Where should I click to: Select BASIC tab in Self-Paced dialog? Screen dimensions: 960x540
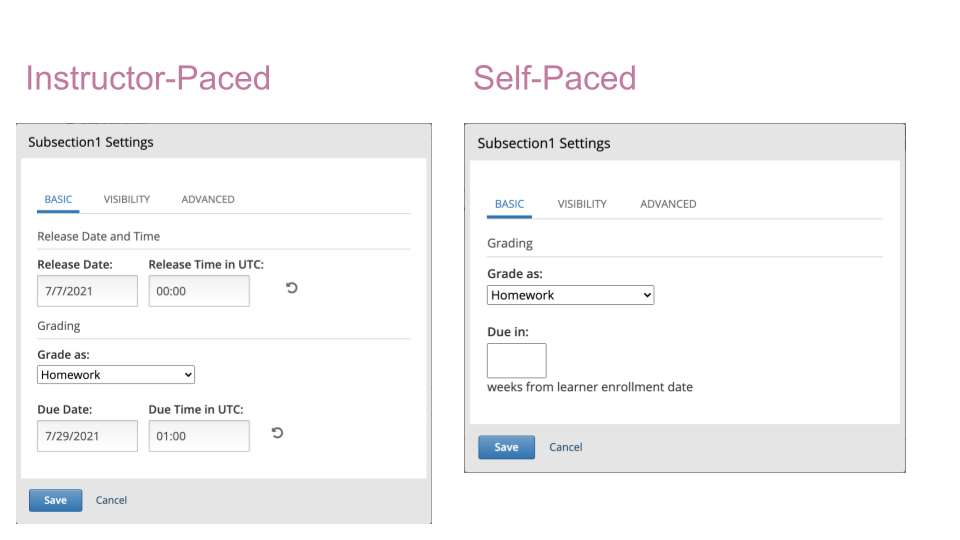coord(509,204)
